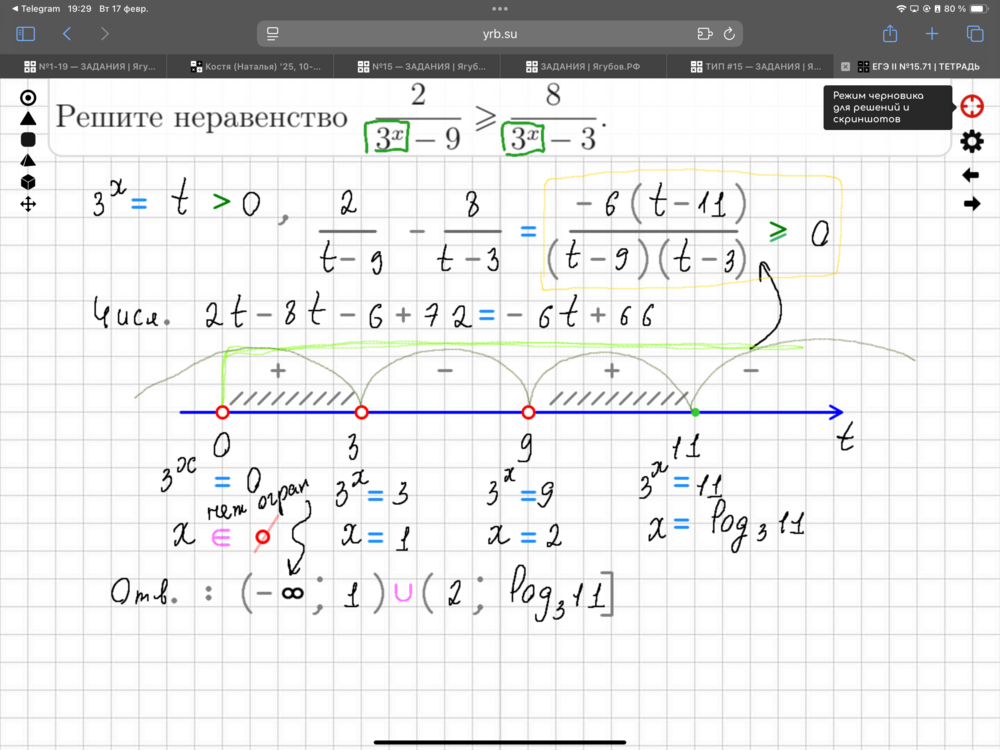
Task: Select the rounded square shape tool
Action: click(28, 139)
